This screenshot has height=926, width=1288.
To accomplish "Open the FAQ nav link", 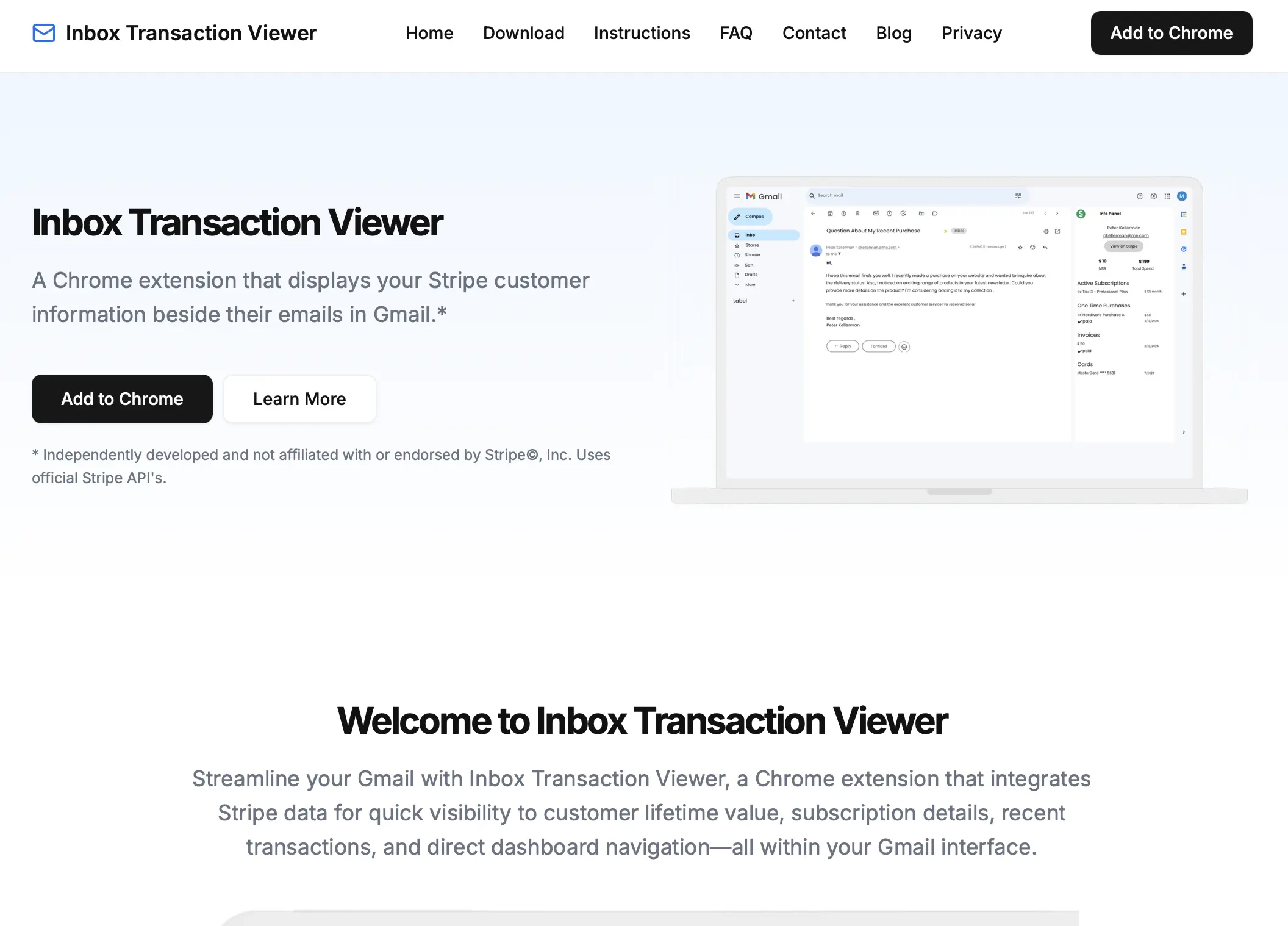I will (736, 33).
